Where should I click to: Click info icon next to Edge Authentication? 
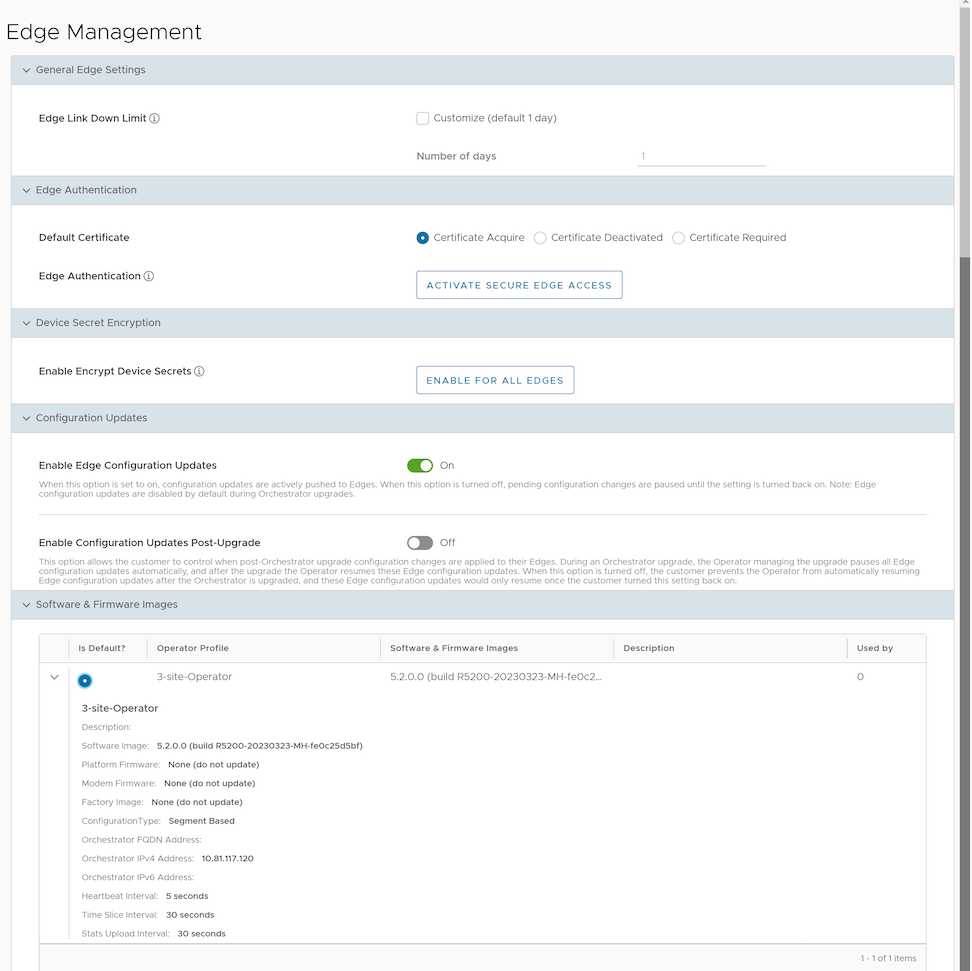coord(149,276)
